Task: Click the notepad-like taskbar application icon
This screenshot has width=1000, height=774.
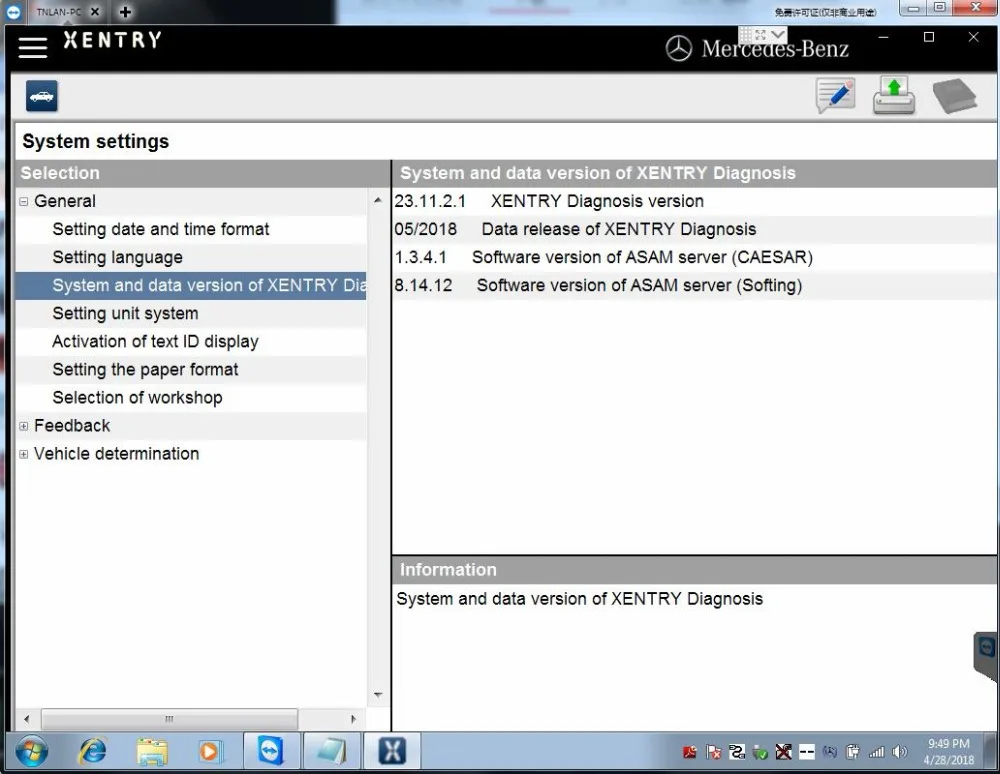Action: [331, 751]
